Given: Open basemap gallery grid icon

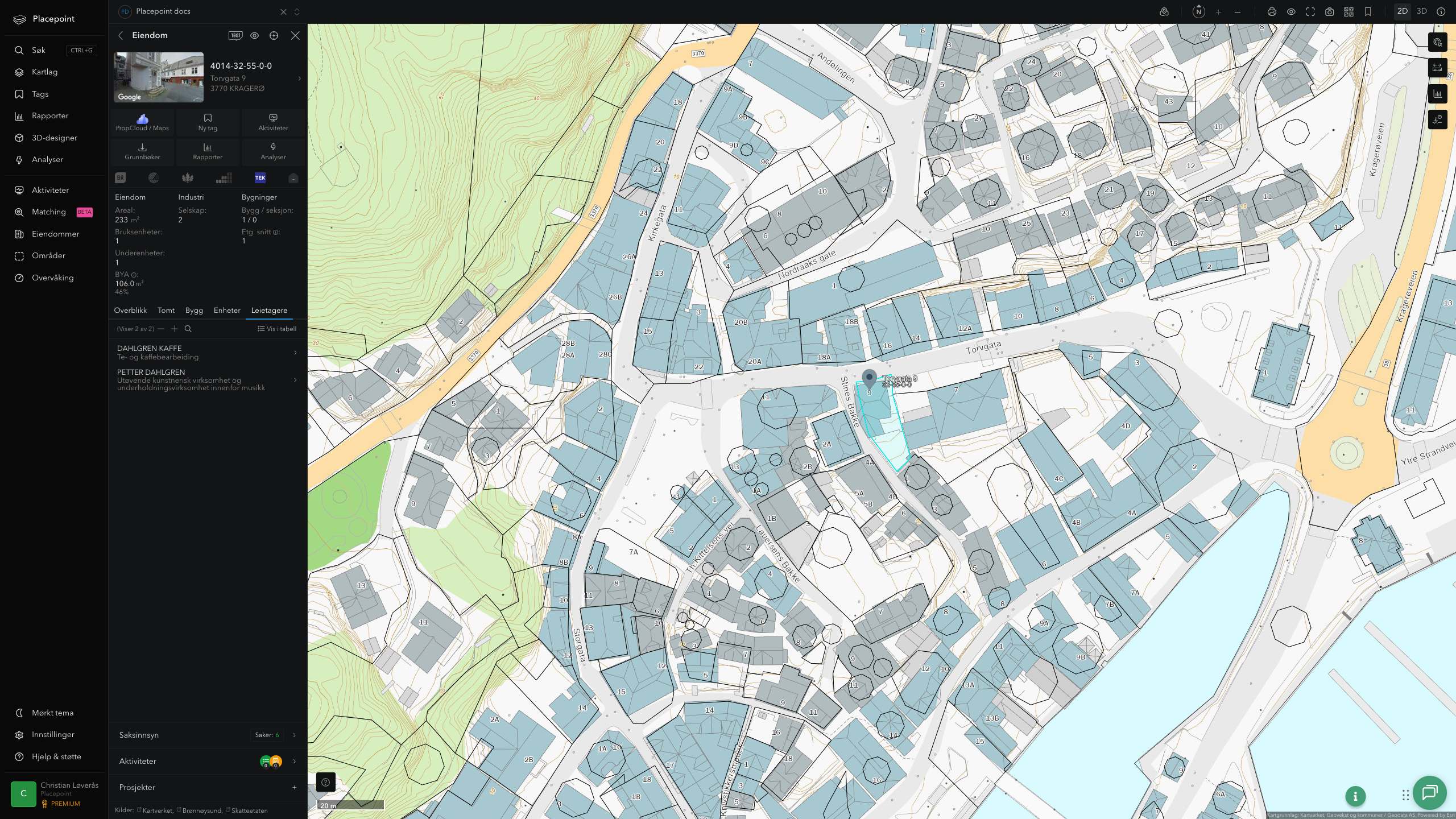Looking at the screenshot, I should (1349, 11).
